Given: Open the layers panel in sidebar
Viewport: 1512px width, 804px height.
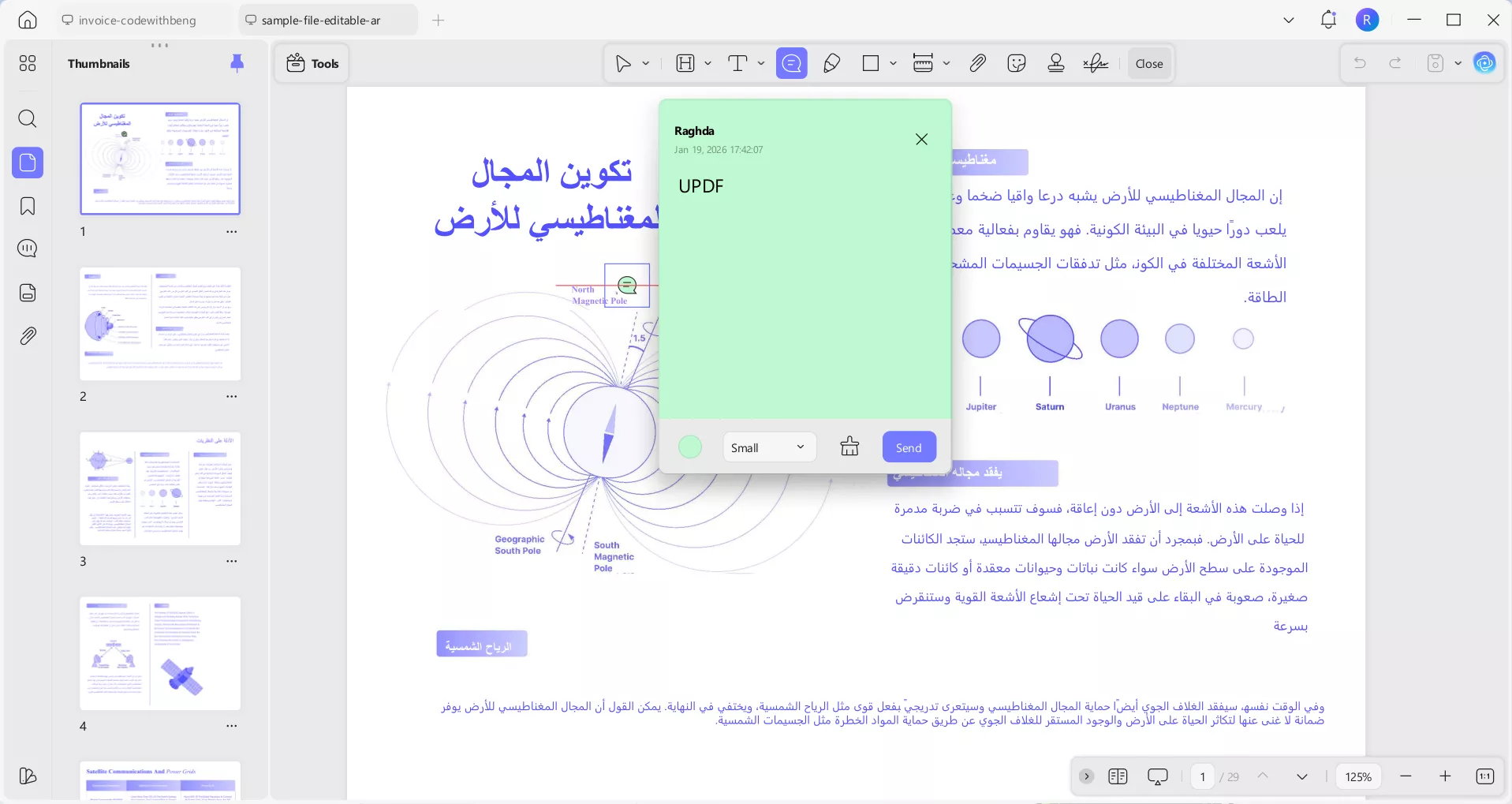Looking at the screenshot, I should 28,776.
